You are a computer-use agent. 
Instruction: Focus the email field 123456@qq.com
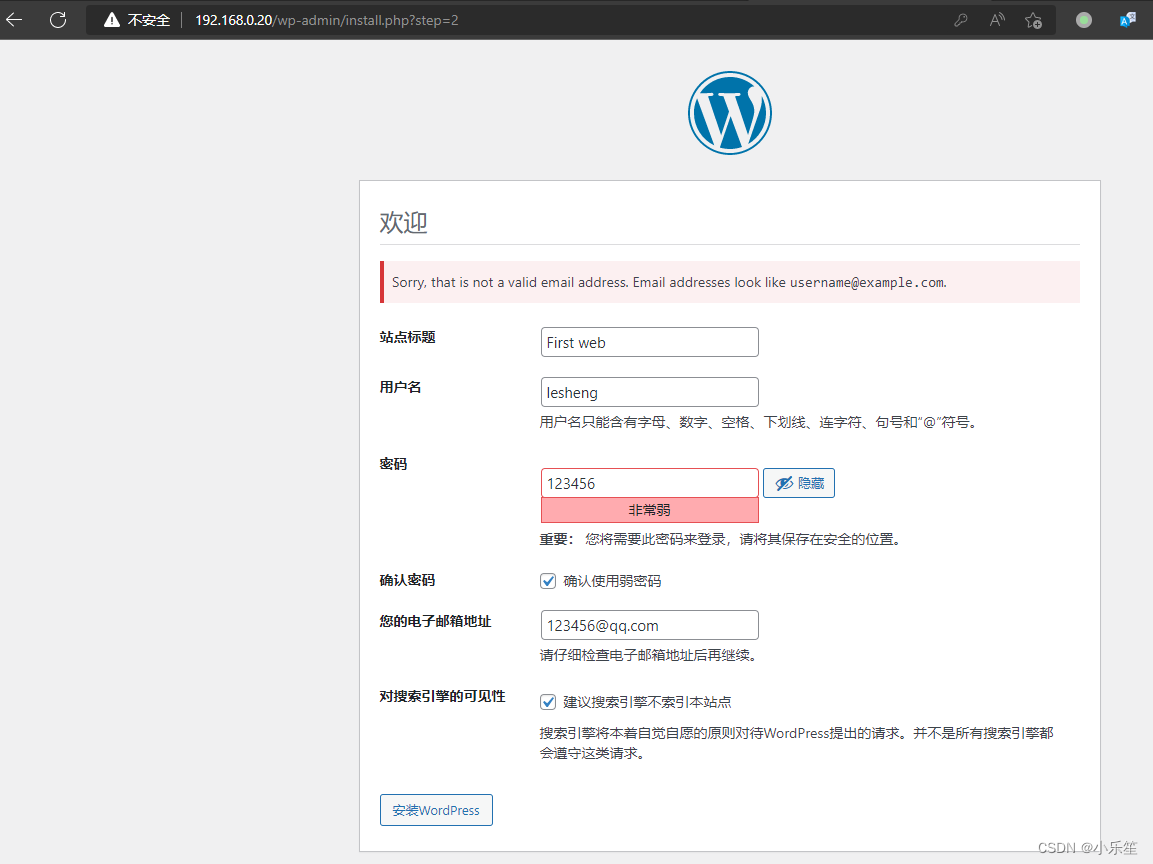[649, 625]
